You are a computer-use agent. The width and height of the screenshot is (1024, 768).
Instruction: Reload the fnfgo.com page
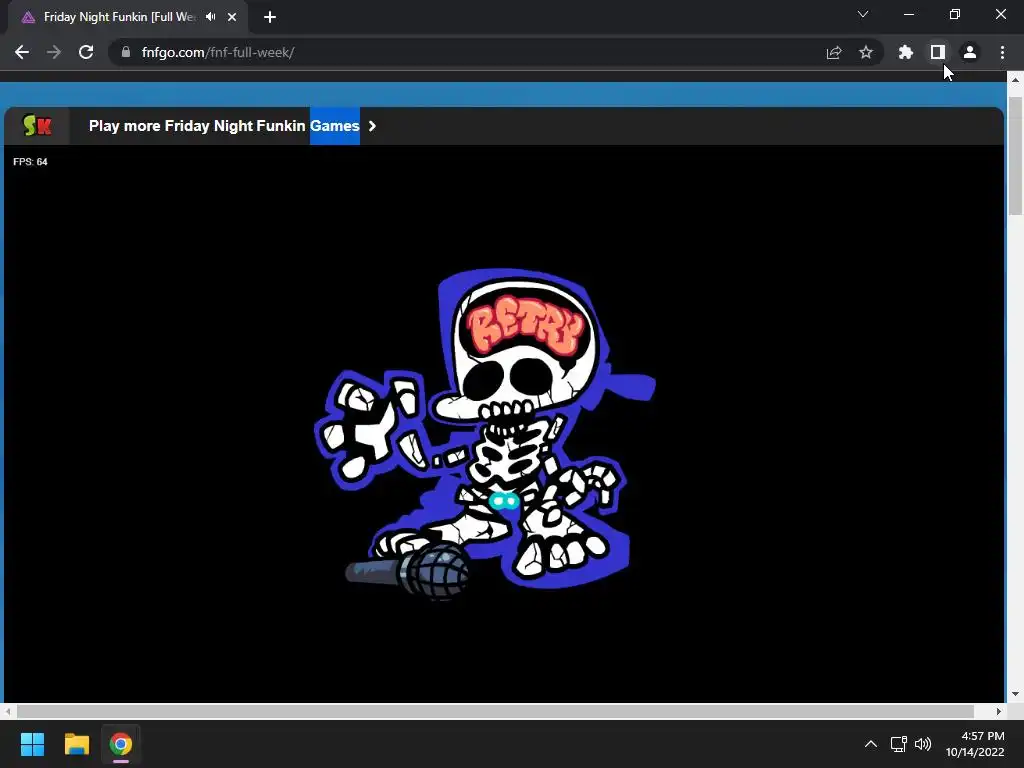86,52
